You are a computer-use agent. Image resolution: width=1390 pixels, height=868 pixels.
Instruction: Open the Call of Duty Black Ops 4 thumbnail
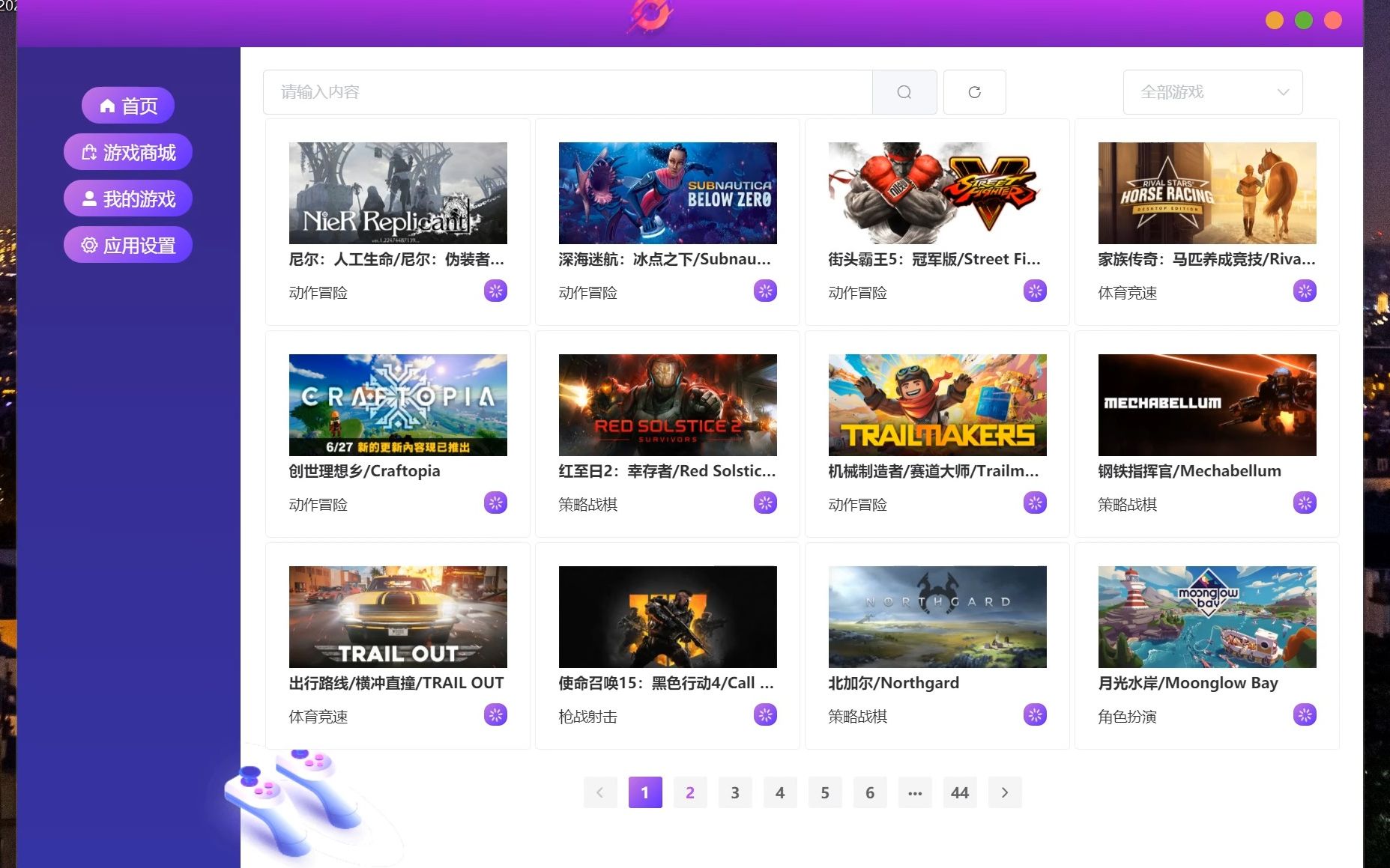tap(668, 617)
